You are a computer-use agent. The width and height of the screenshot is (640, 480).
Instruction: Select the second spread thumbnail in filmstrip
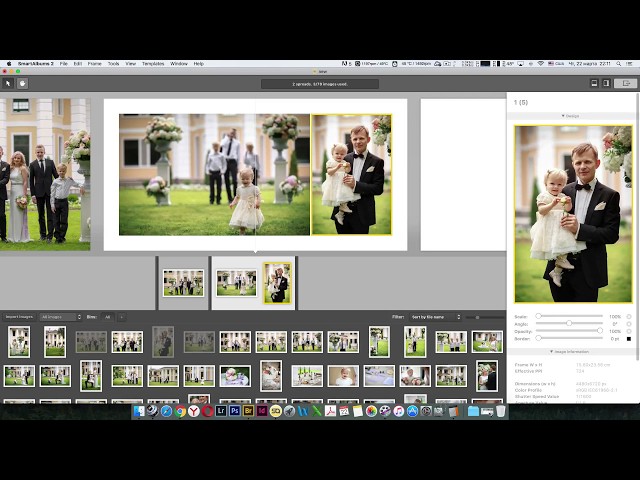pyautogui.click(x=253, y=283)
